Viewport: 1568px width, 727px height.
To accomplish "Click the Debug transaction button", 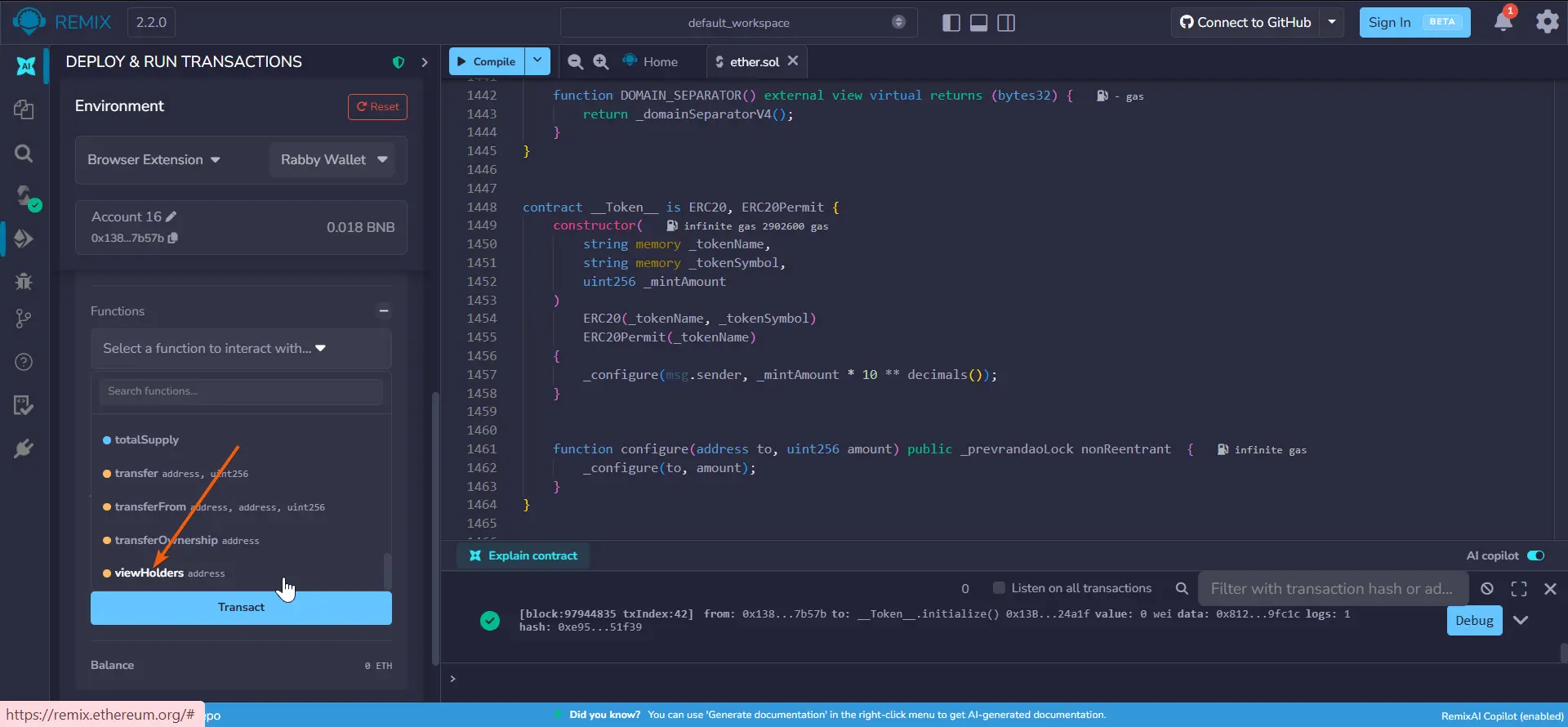I will (1474, 620).
